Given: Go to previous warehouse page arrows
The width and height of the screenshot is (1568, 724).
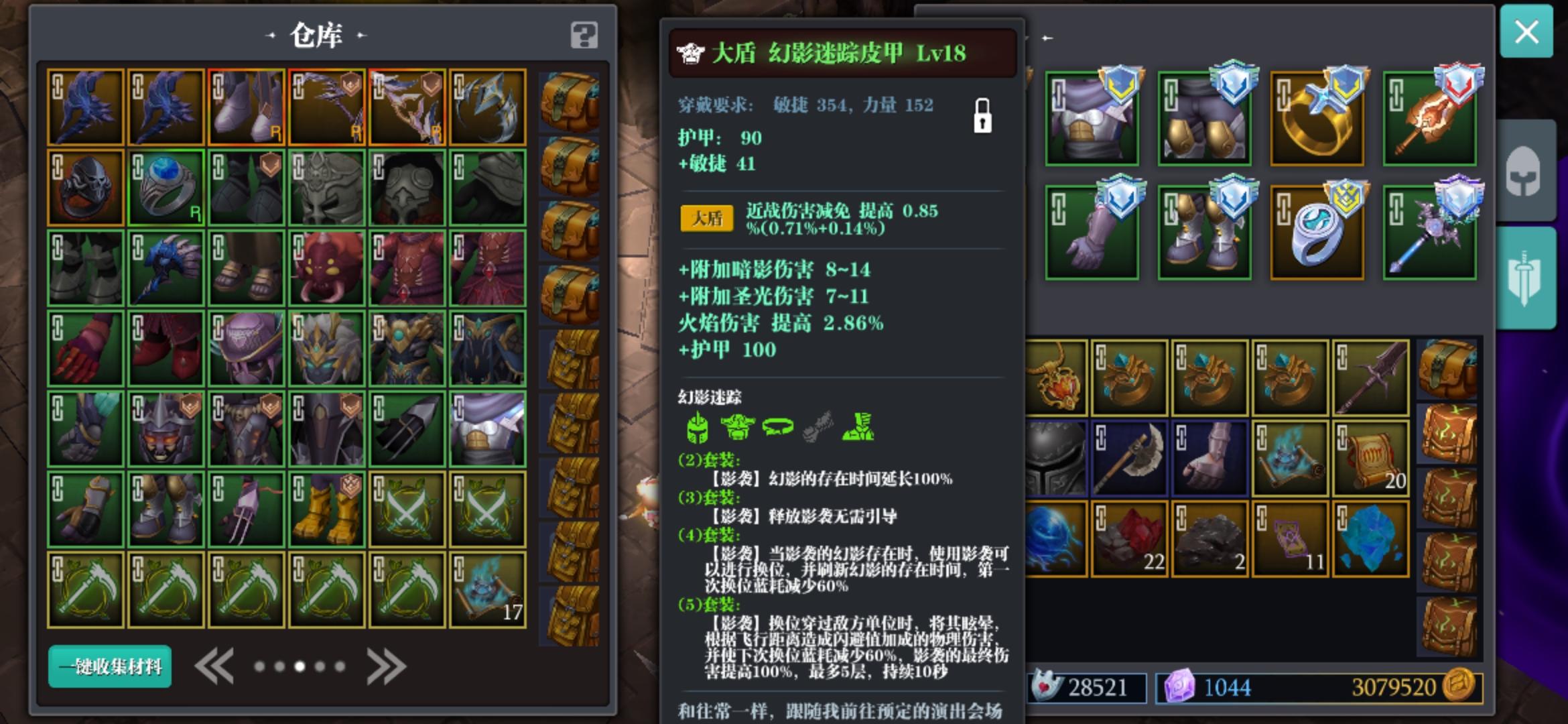Looking at the screenshot, I should tap(214, 666).
